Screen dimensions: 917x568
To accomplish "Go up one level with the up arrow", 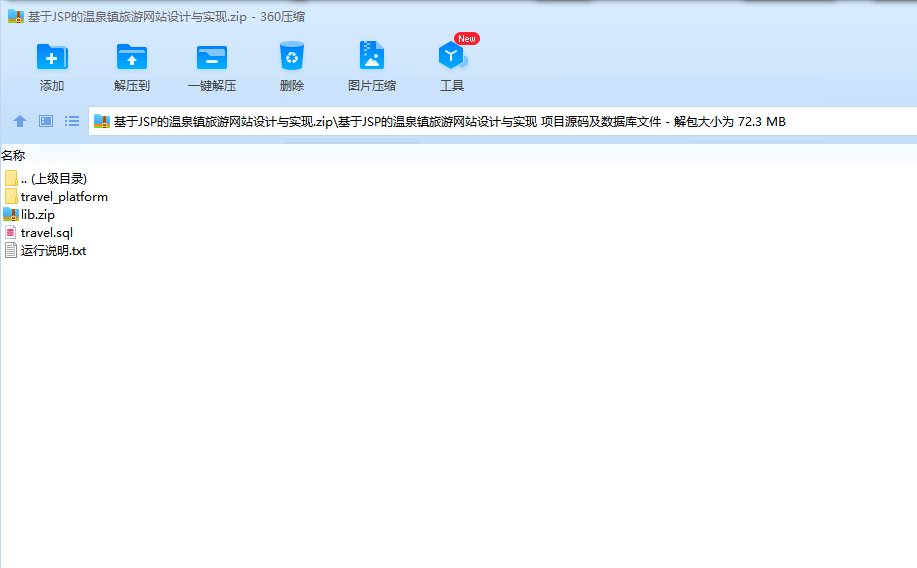I will tap(20, 121).
